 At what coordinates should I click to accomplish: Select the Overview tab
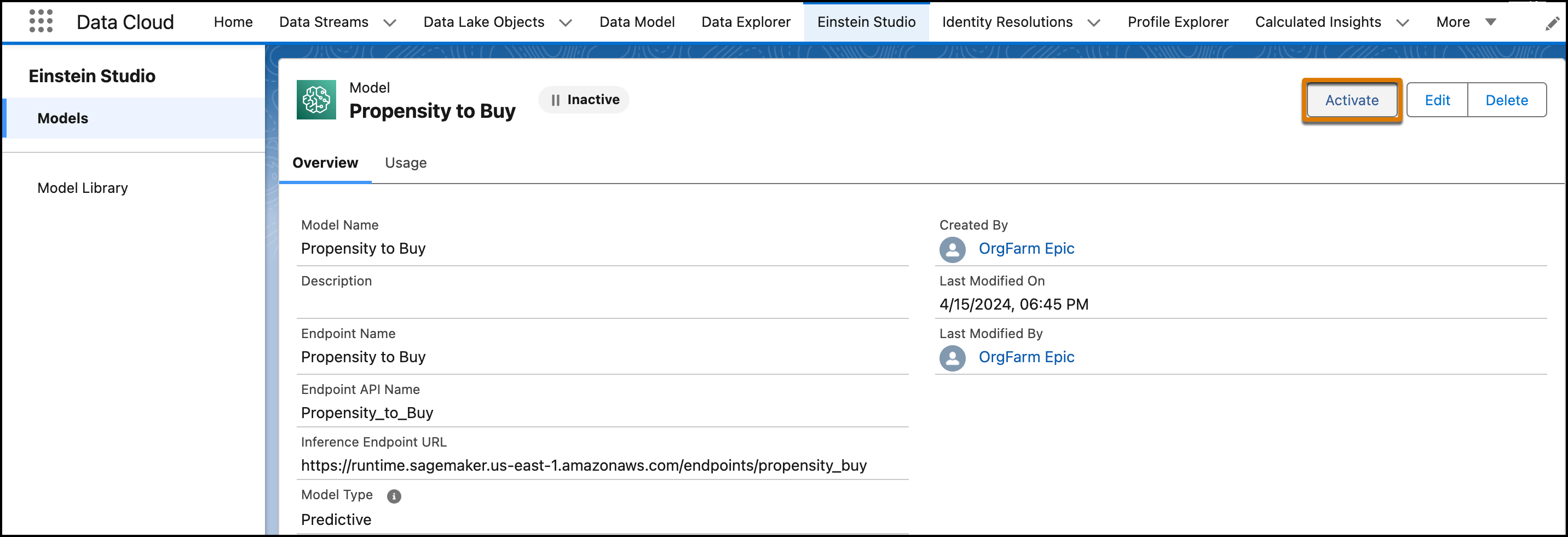point(325,163)
